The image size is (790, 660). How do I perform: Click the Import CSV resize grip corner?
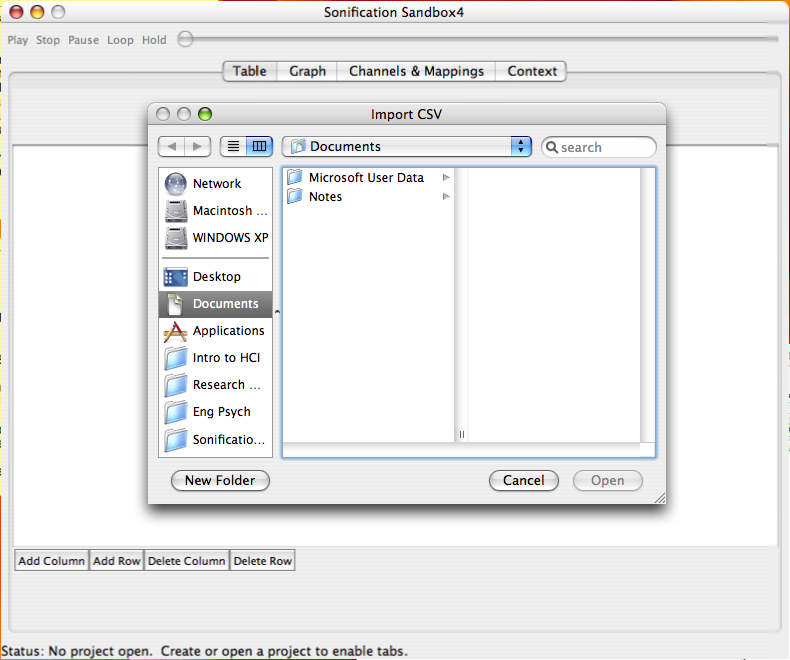(x=660, y=498)
